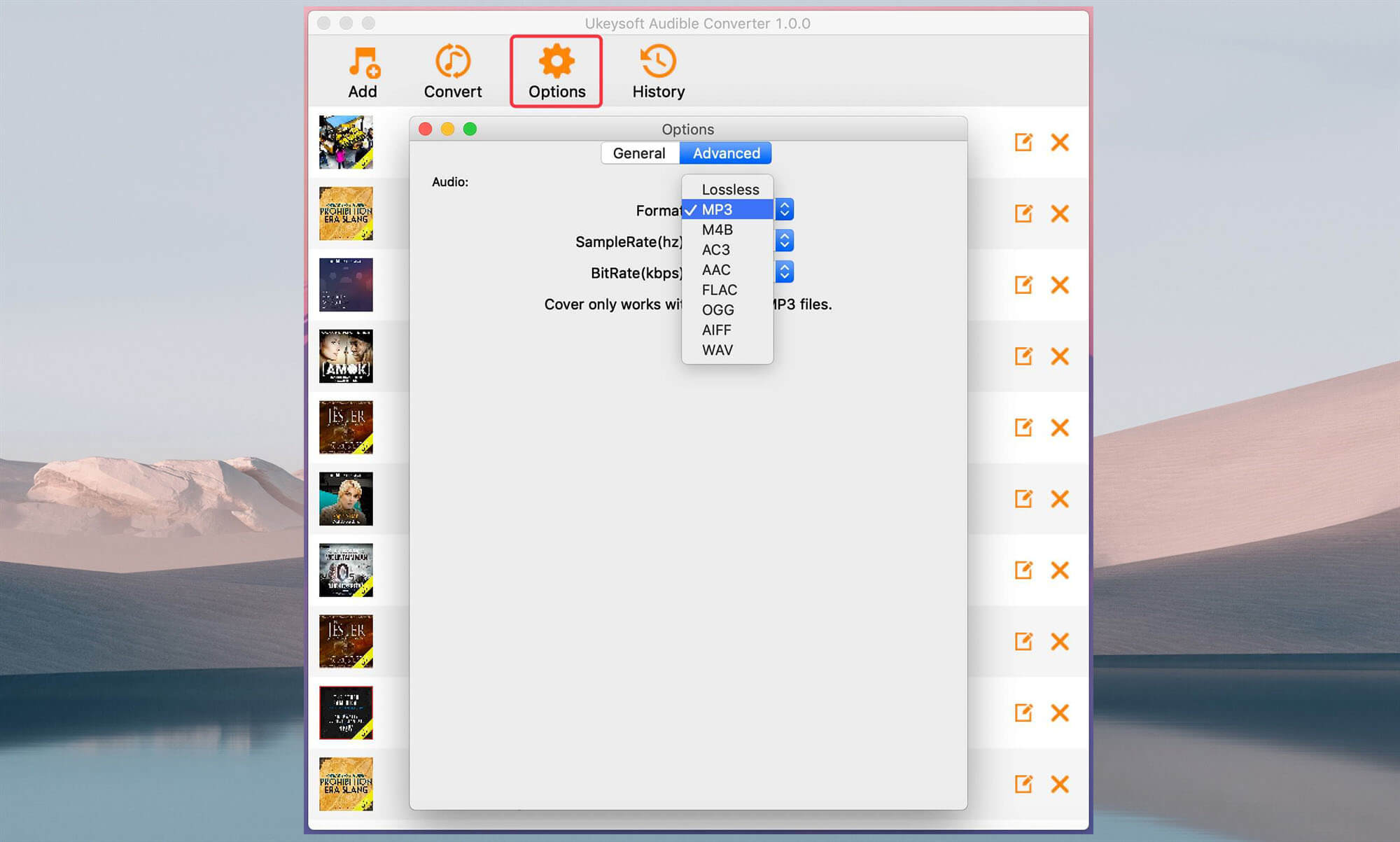1400x842 pixels.
Task: Choose Lossless from the format list
Action: coord(729,190)
